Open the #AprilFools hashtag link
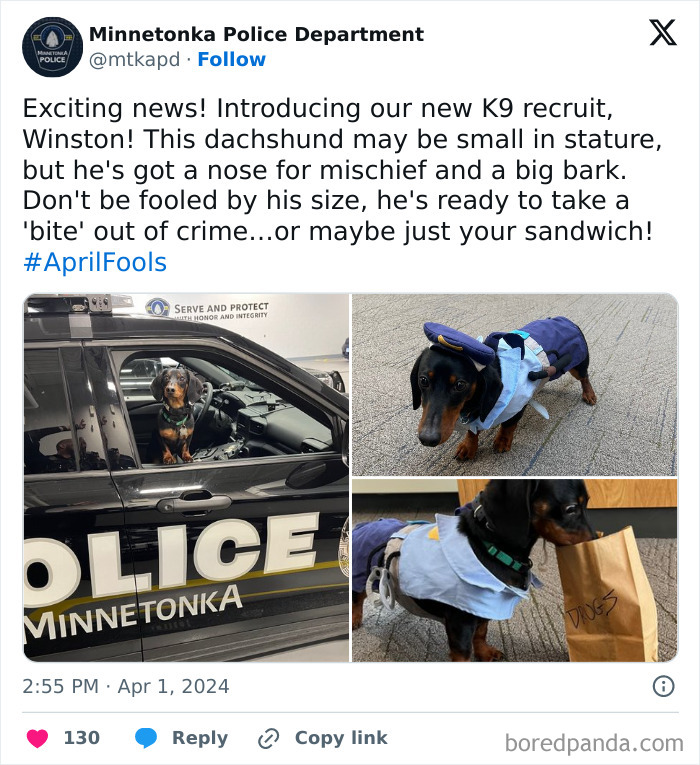This screenshot has width=700, height=765. (95, 263)
